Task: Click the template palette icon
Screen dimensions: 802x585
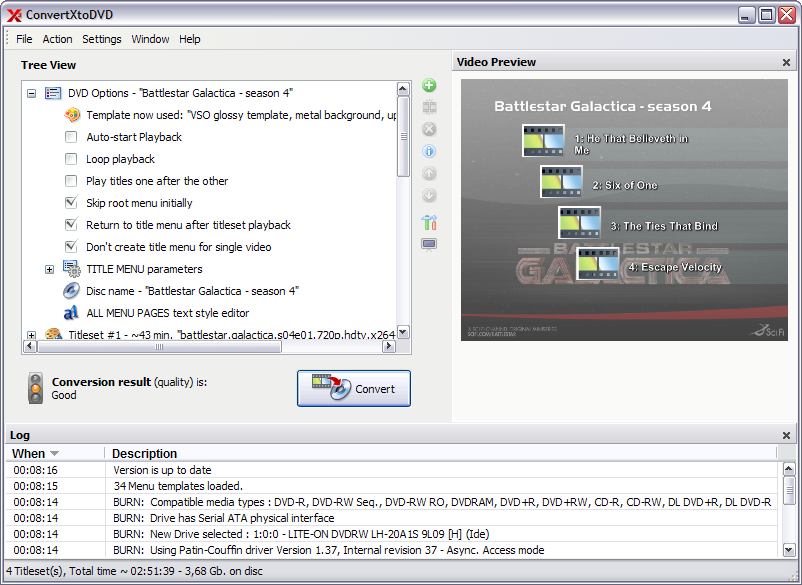Action: click(72, 115)
